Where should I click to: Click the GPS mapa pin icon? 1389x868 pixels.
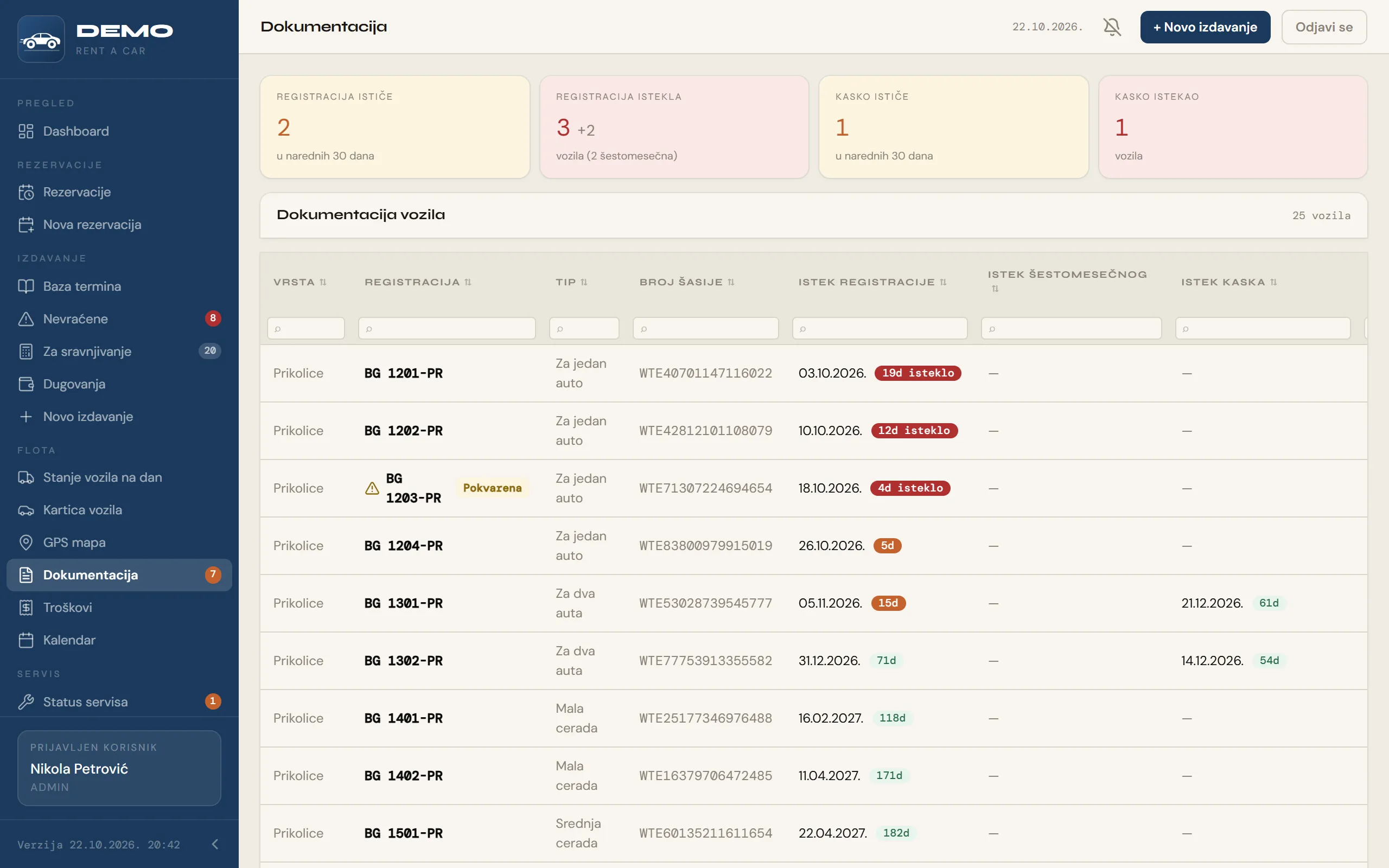[26, 542]
